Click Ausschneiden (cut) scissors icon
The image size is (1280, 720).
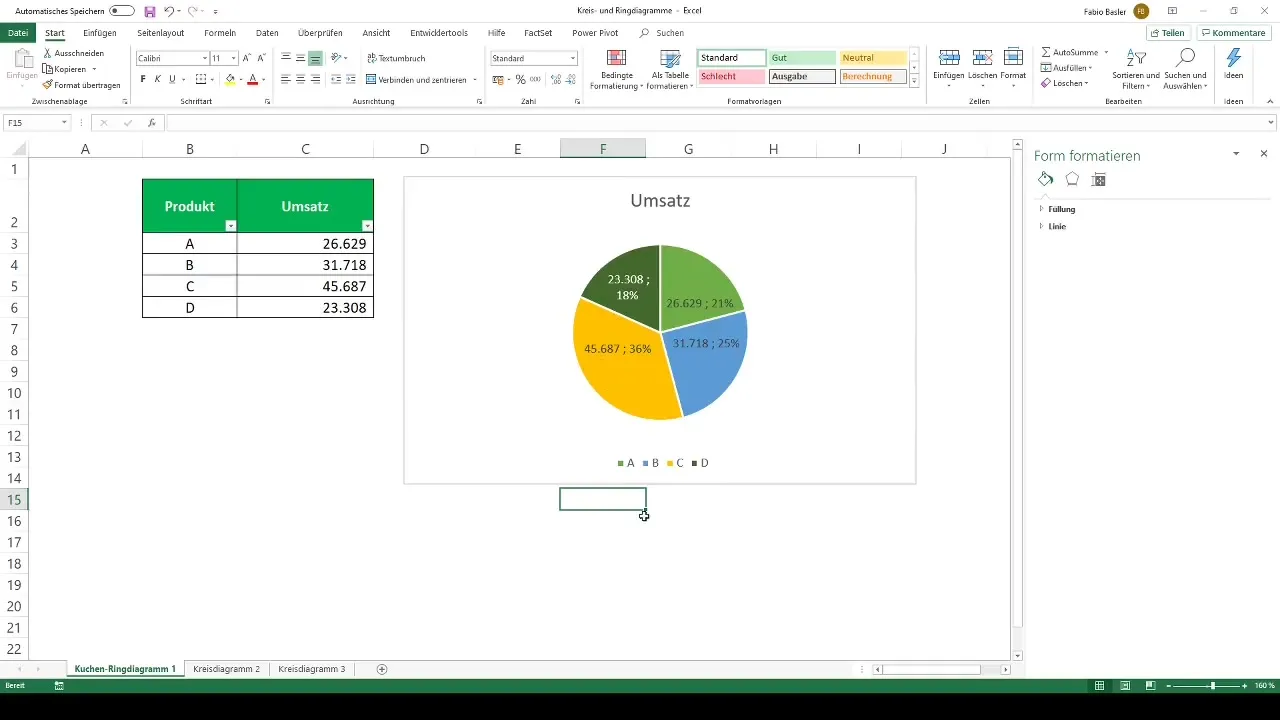click(48, 53)
